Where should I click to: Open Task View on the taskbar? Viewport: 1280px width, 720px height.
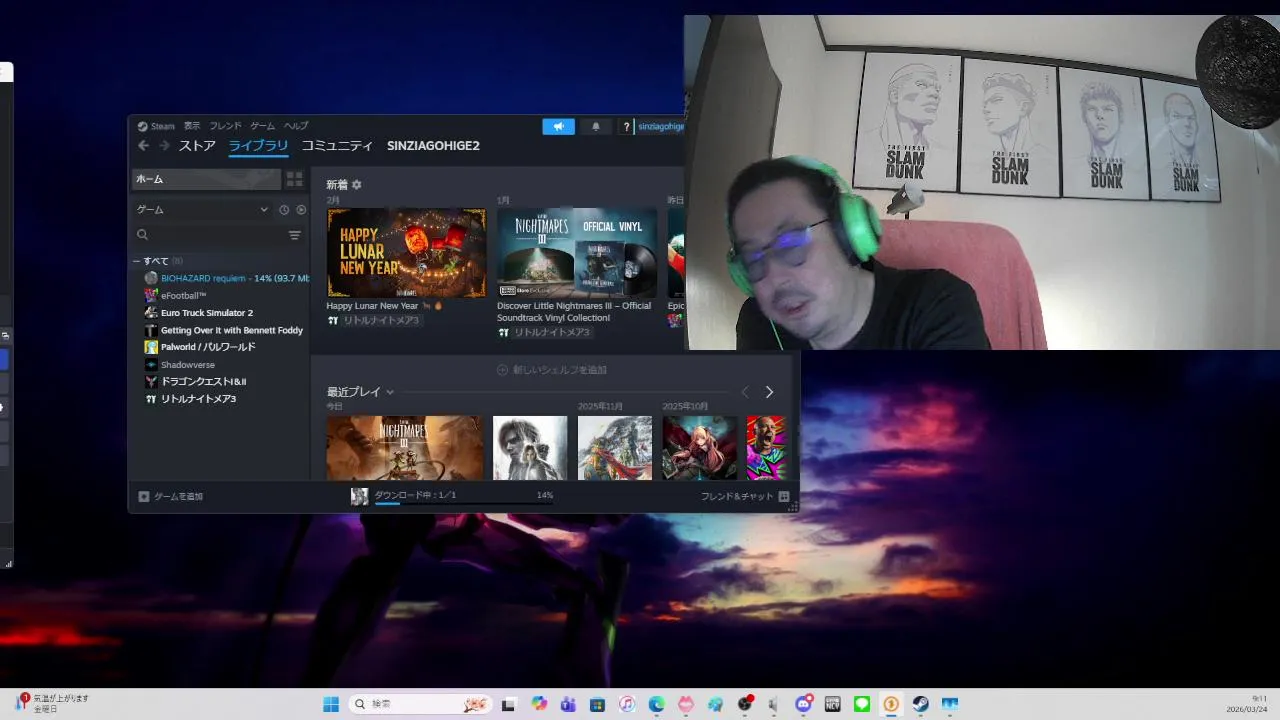(508, 704)
